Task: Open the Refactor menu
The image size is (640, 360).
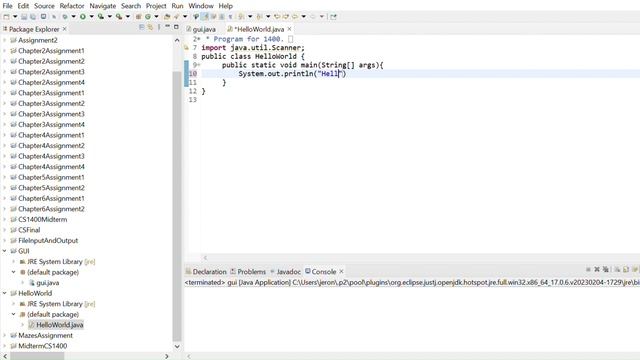Action: click(72, 6)
